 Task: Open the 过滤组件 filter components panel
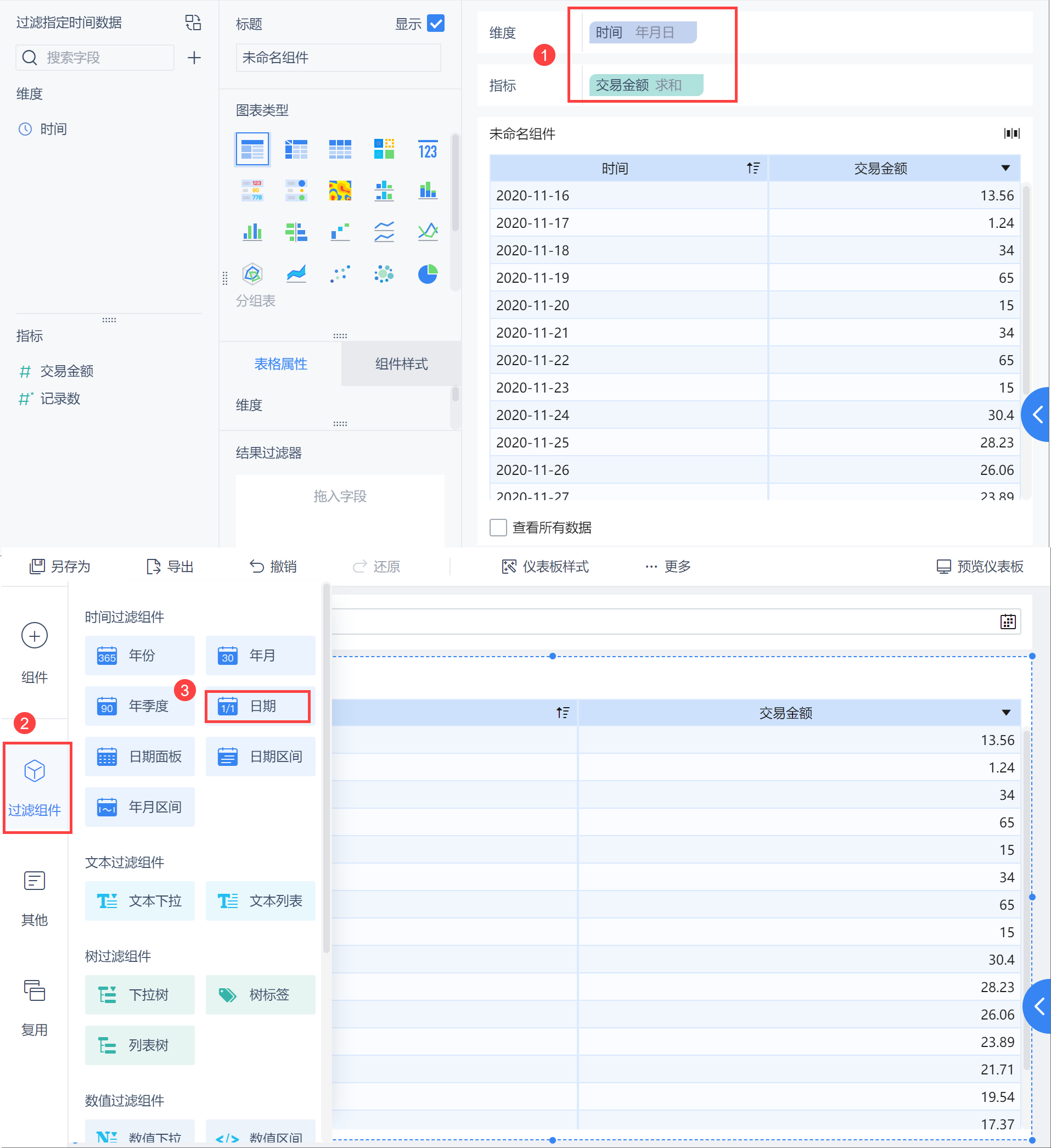[34, 787]
